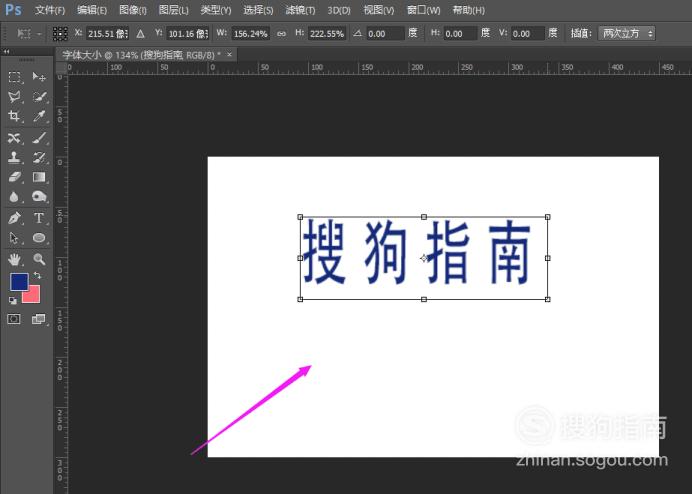This screenshot has width=692, height=494.
Task: Open the 3D(D) menu
Action: pyautogui.click(x=339, y=10)
